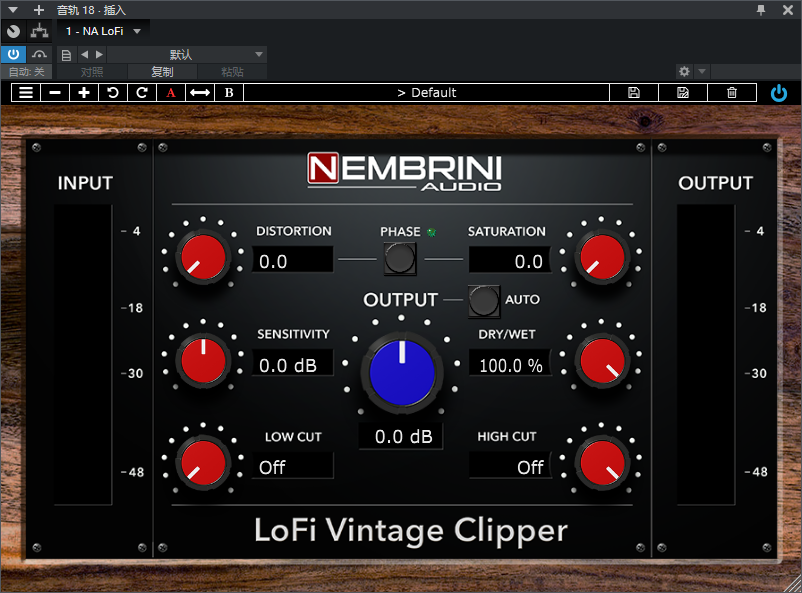Toggle the PHASE invert button
Viewport: 802px width, 593px height.
click(x=400, y=258)
